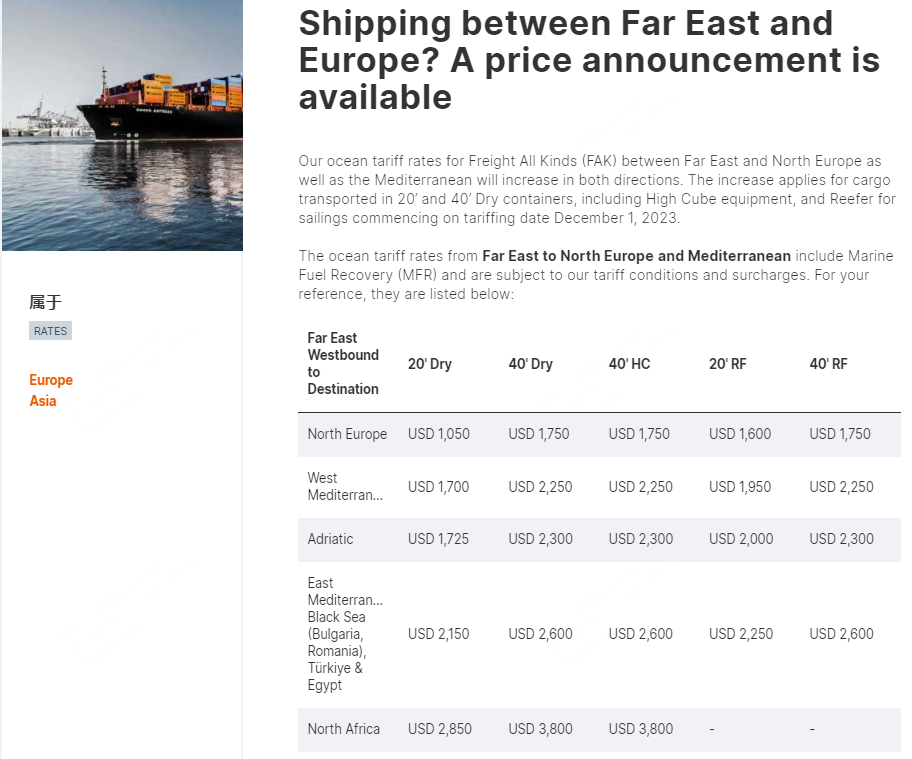The height and width of the screenshot is (759, 912).
Task: Click the price announcement page heading
Action: 588,60
